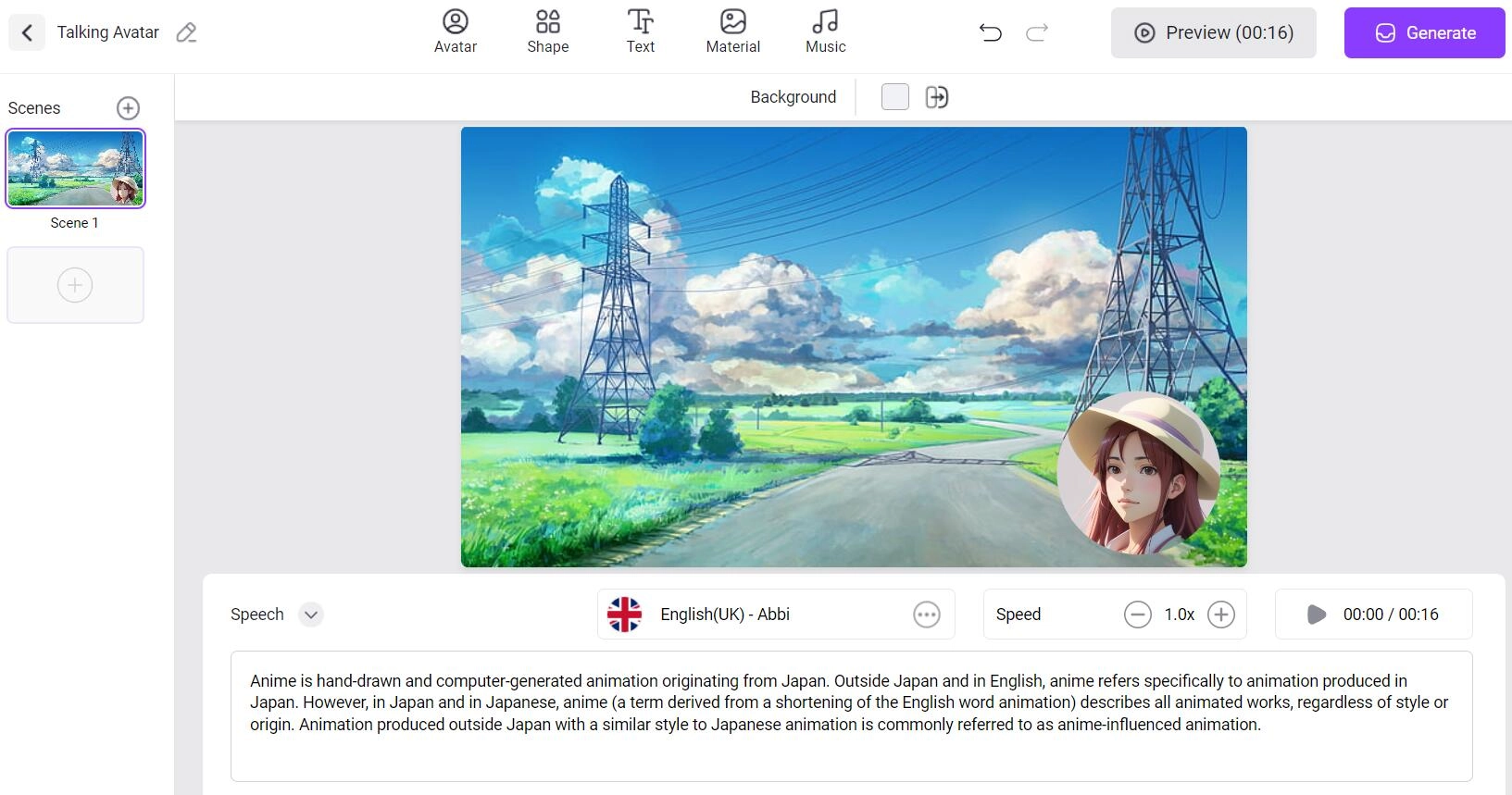Select the Text tool
Image resolution: width=1512 pixels, height=795 pixels.
(x=640, y=32)
